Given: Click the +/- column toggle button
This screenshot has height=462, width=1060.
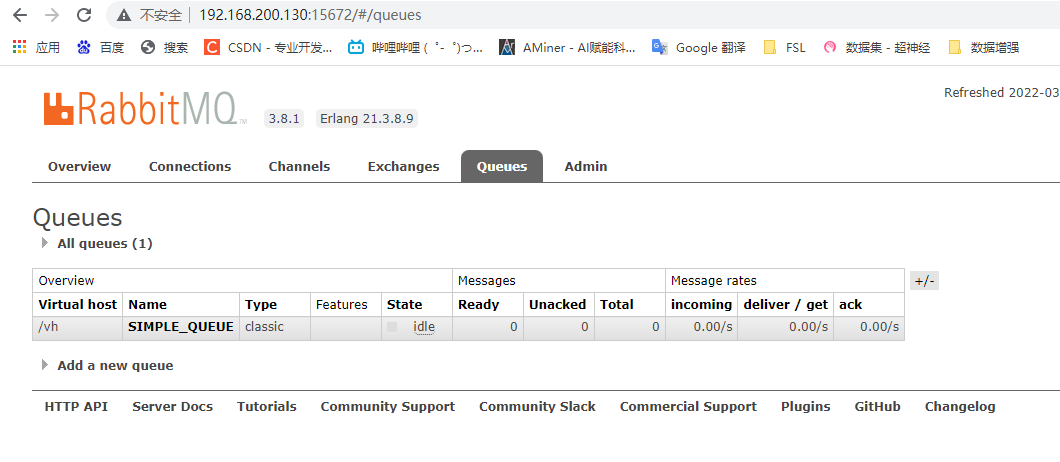Looking at the screenshot, I should (924, 281).
